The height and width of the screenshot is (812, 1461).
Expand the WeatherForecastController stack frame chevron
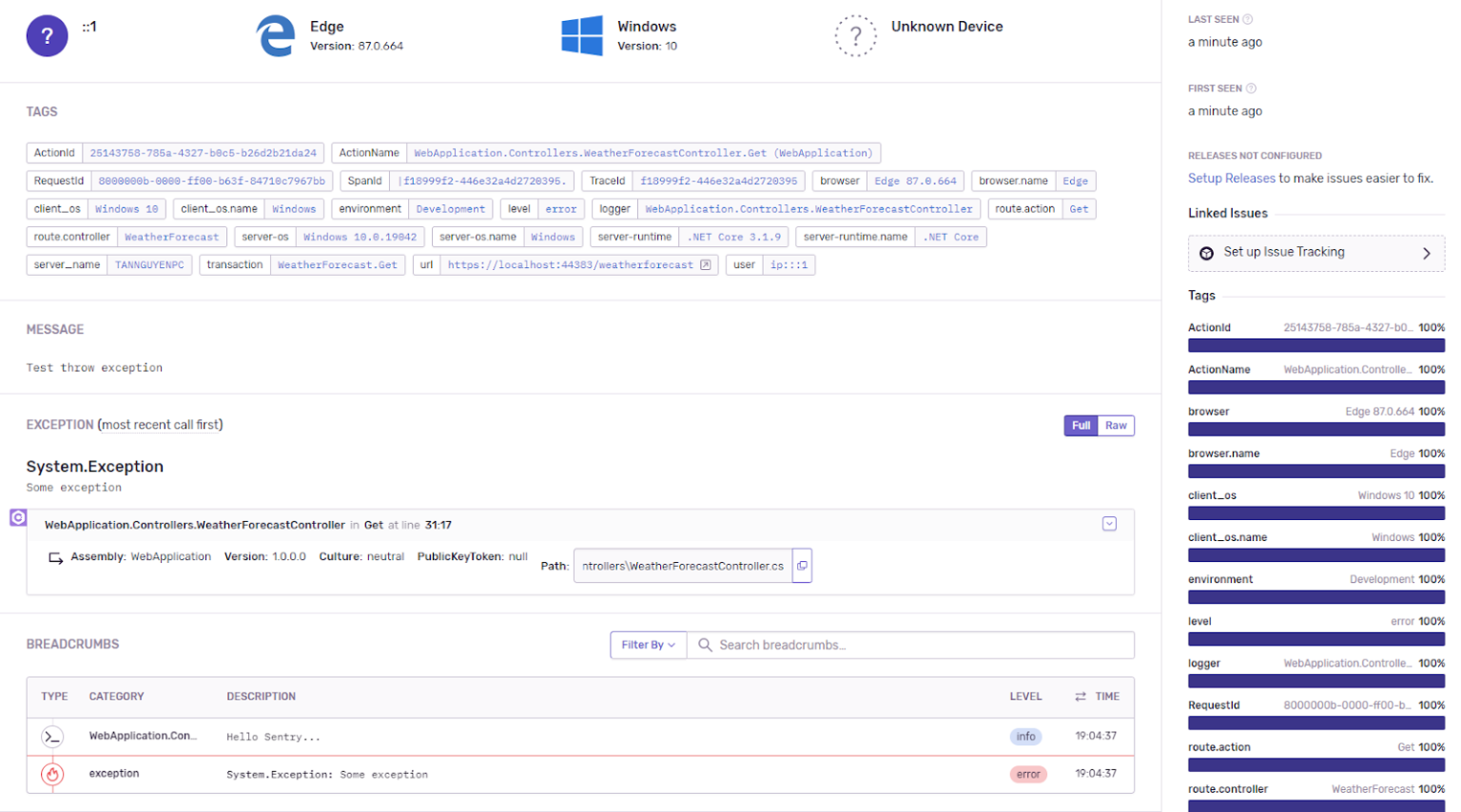(x=1109, y=524)
